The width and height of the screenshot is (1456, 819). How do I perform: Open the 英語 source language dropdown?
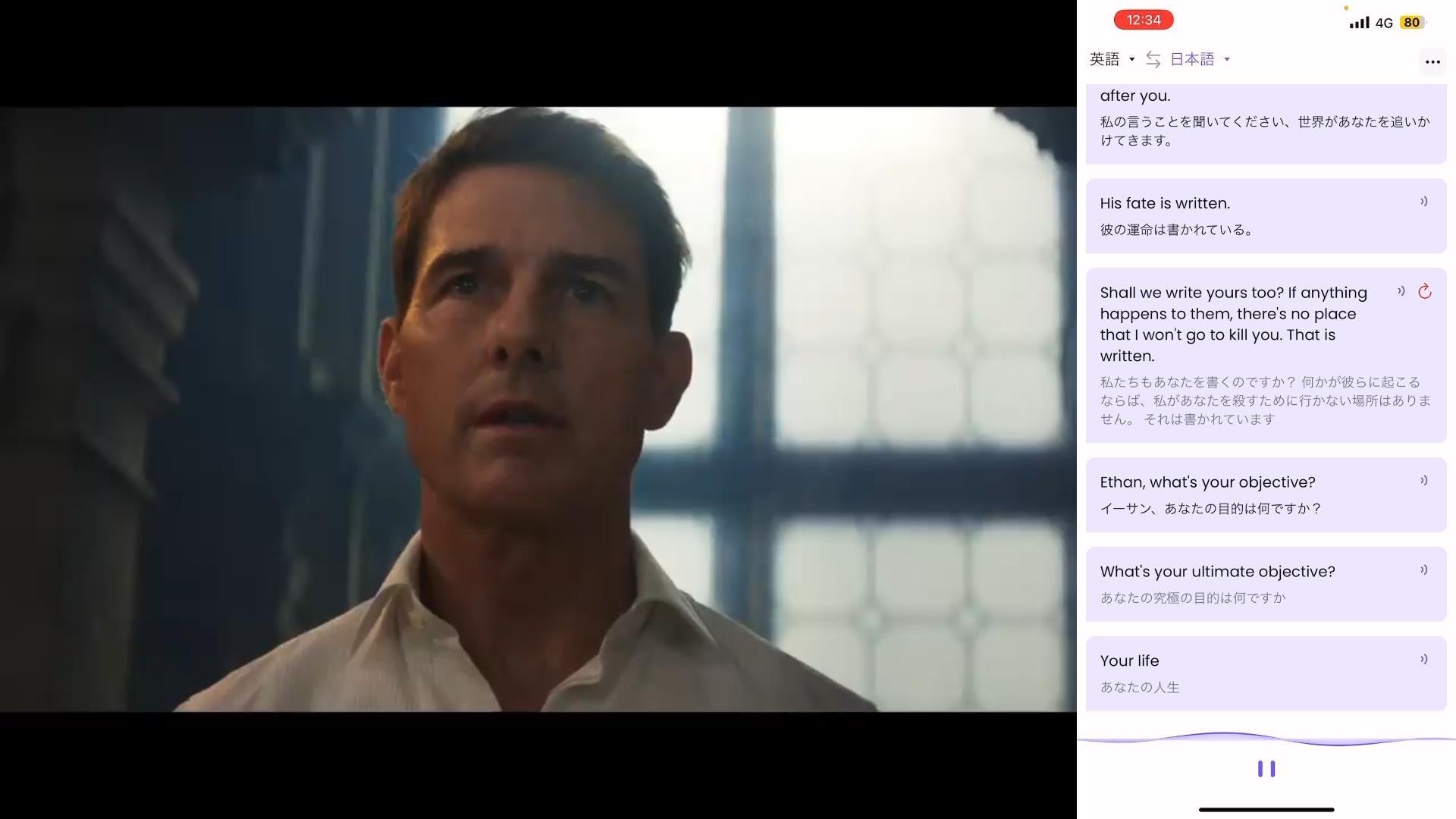pyautogui.click(x=1112, y=59)
